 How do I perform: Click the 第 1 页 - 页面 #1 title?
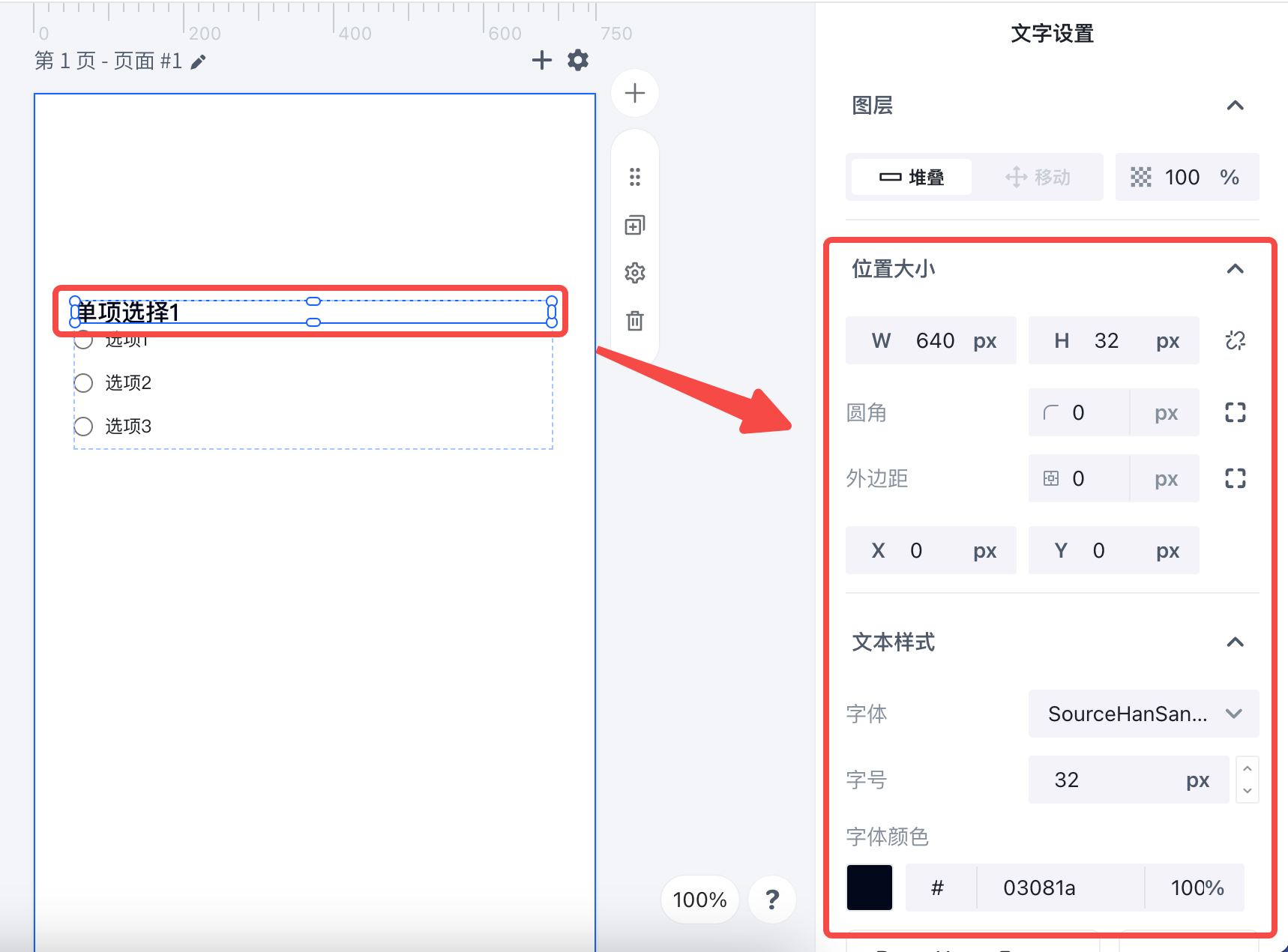(109, 61)
